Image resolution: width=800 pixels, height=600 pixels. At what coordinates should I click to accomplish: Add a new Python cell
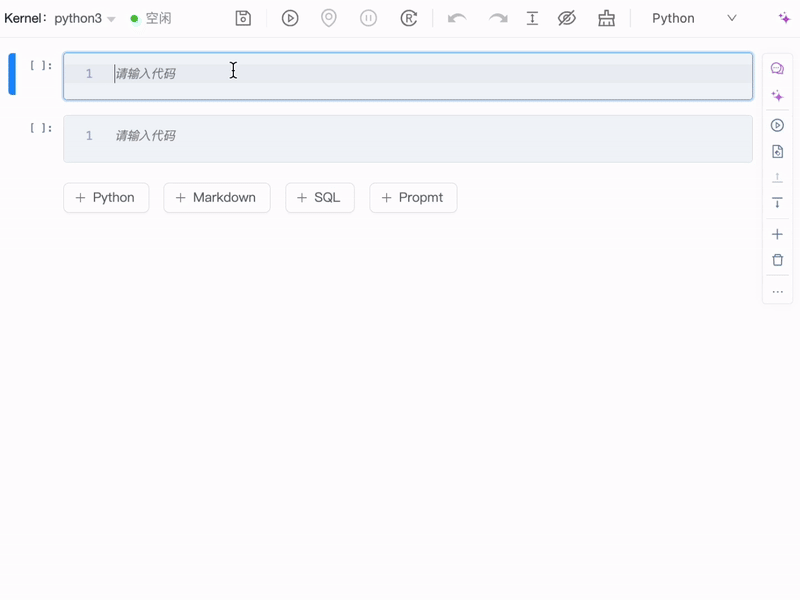[105, 198]
